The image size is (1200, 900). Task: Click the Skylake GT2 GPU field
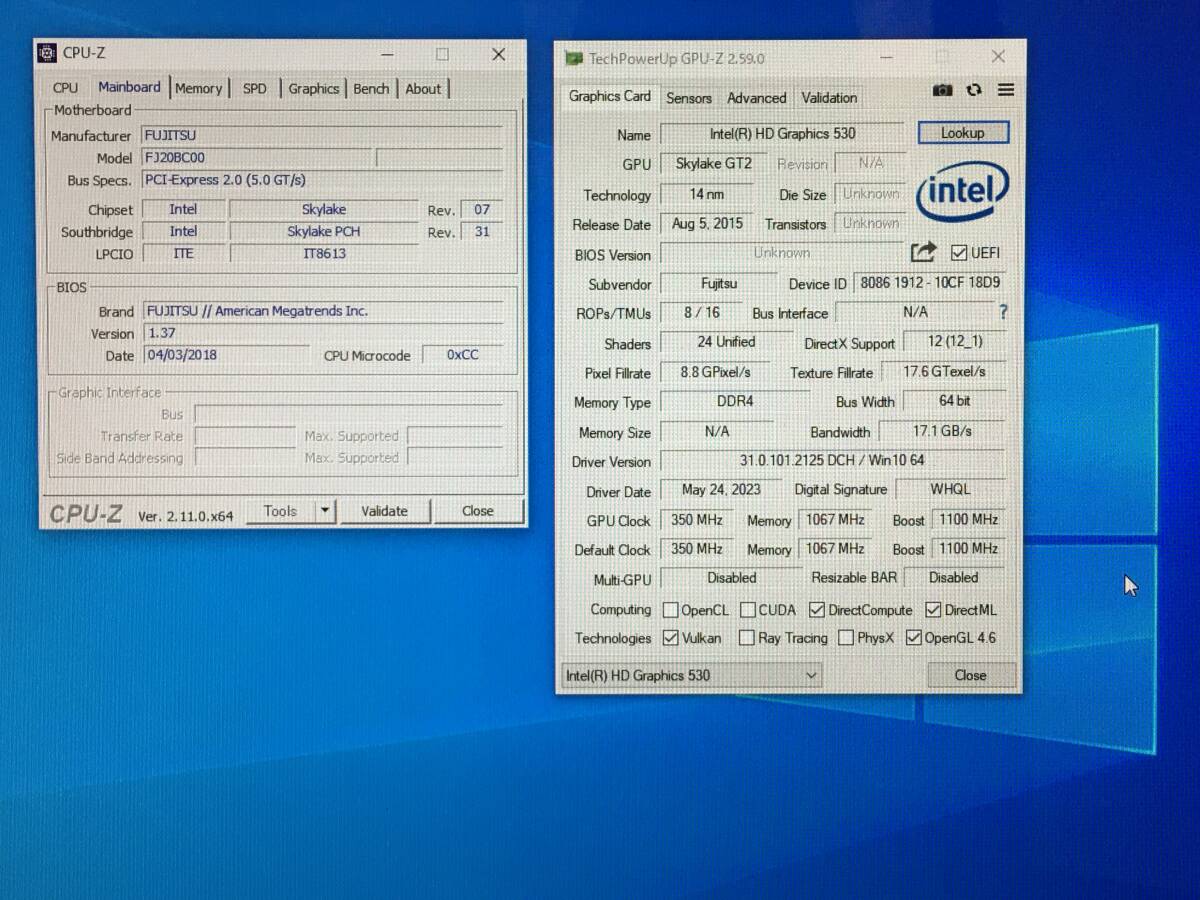point(714,163)
